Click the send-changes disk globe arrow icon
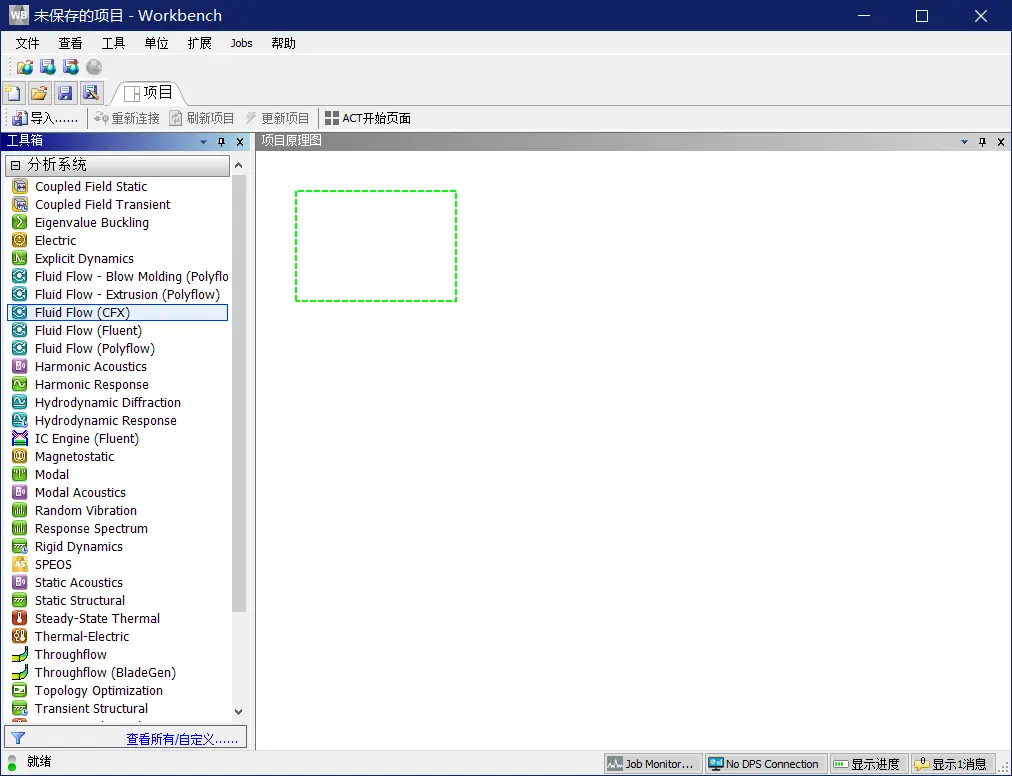Viewport: 1012px width, 776px height. click(x=71, y=66)
